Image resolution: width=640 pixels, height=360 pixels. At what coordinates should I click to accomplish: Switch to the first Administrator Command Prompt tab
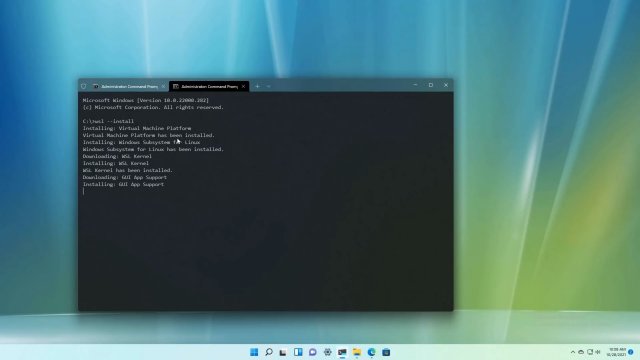[126, 87]
